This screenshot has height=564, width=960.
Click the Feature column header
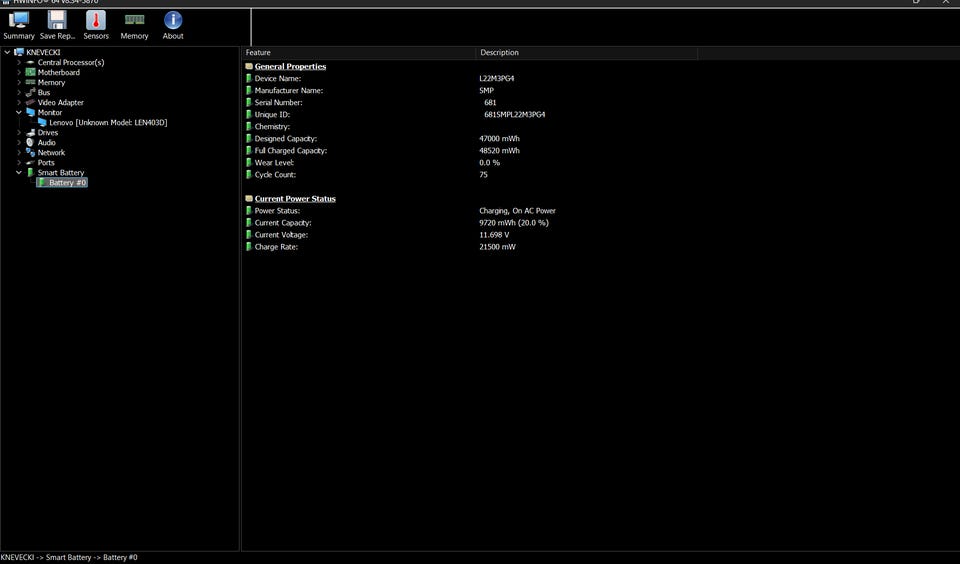coord(358,53)
